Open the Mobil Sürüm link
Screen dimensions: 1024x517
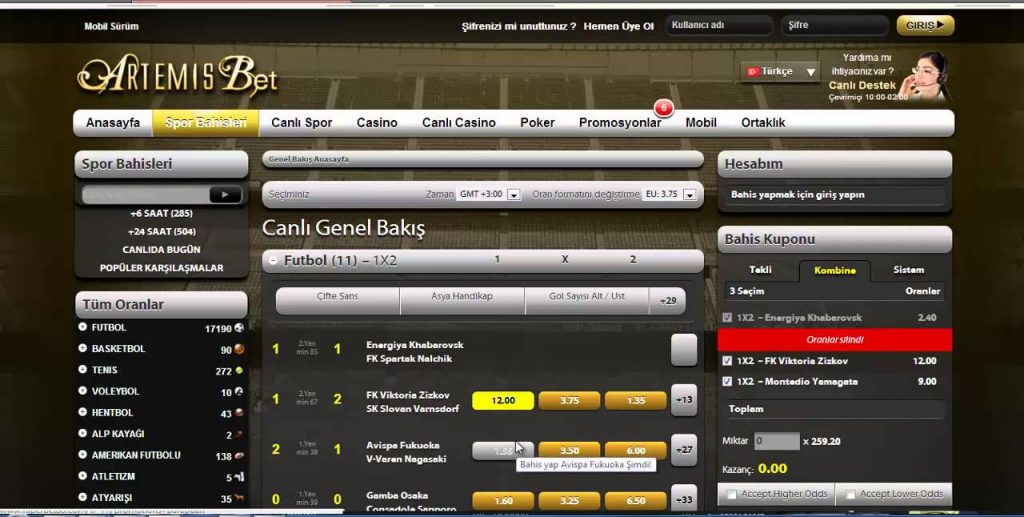pos(111,27)
